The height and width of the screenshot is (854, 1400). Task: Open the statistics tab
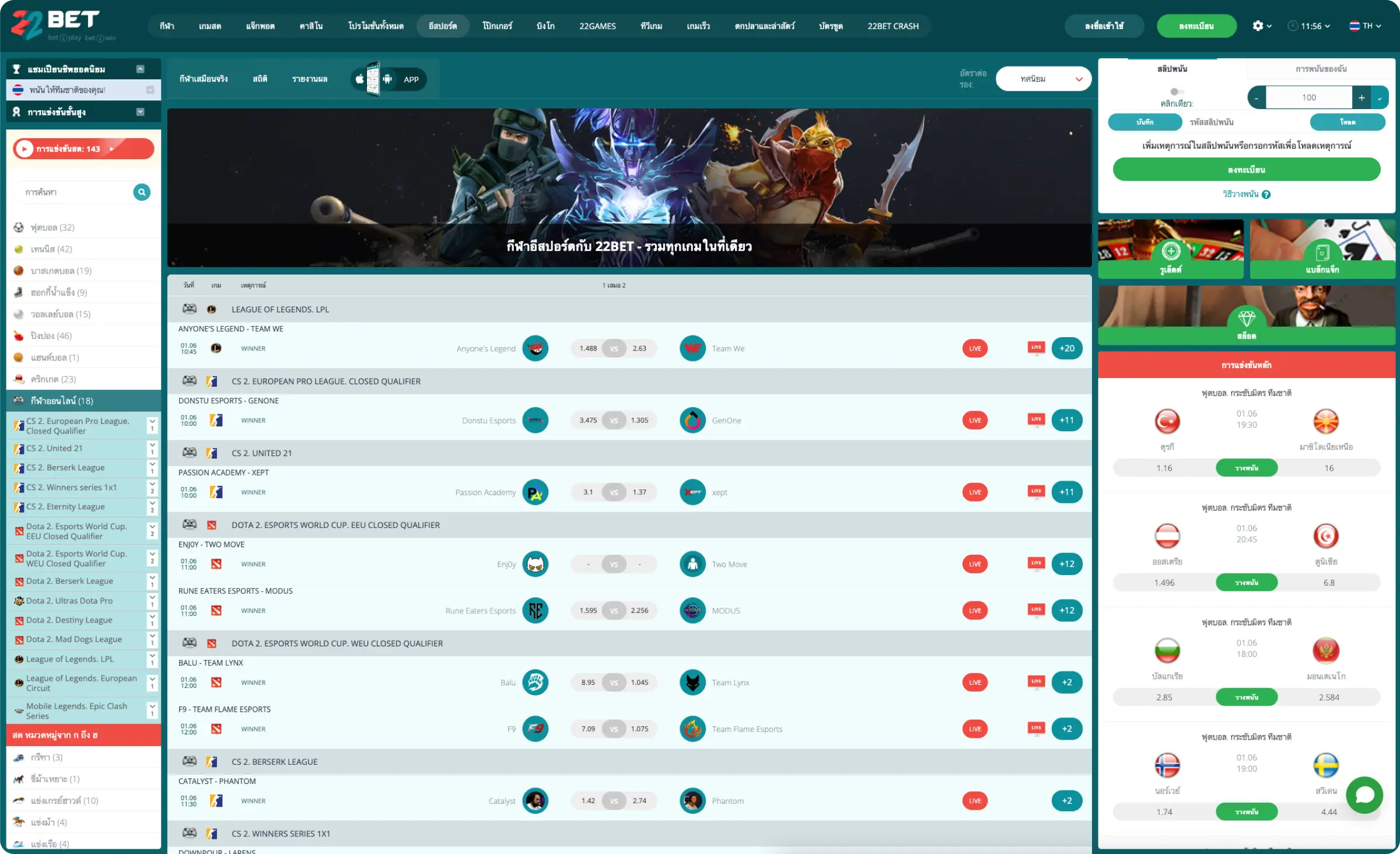click(x=260, y=79)
